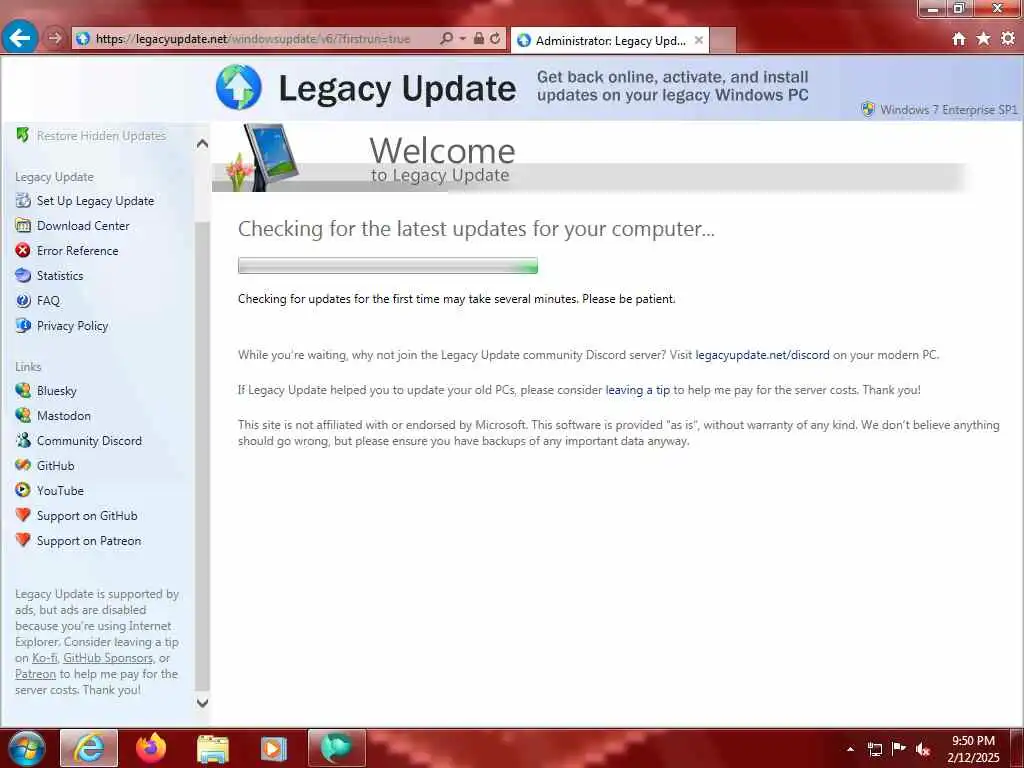The width and height of the screenshot is (1024, 768).
Task: Show hidden tray icons arrow
Action: click(x=850, y=749)
